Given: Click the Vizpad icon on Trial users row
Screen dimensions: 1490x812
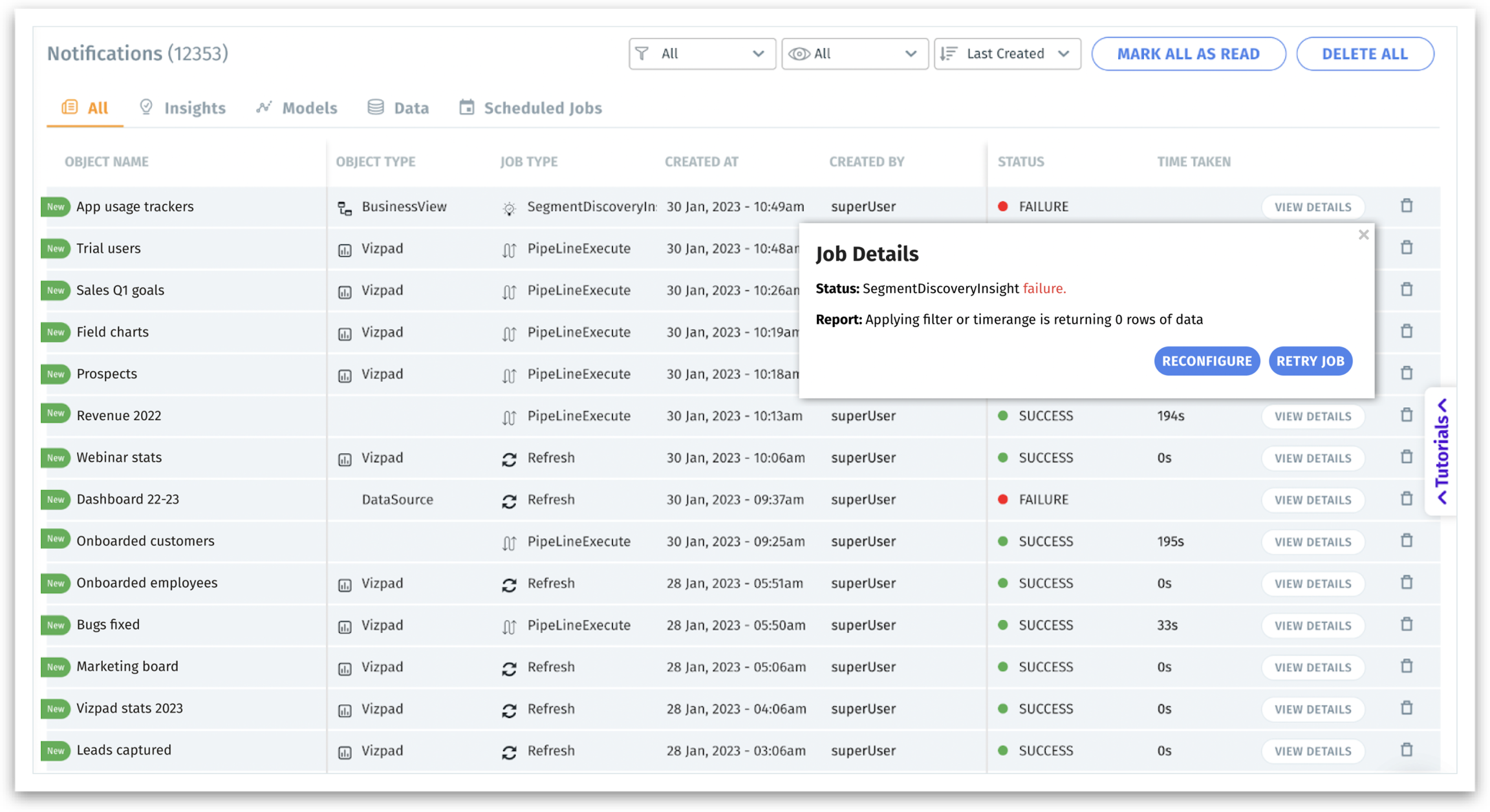Looking at the screenshot, I should 344,248.
